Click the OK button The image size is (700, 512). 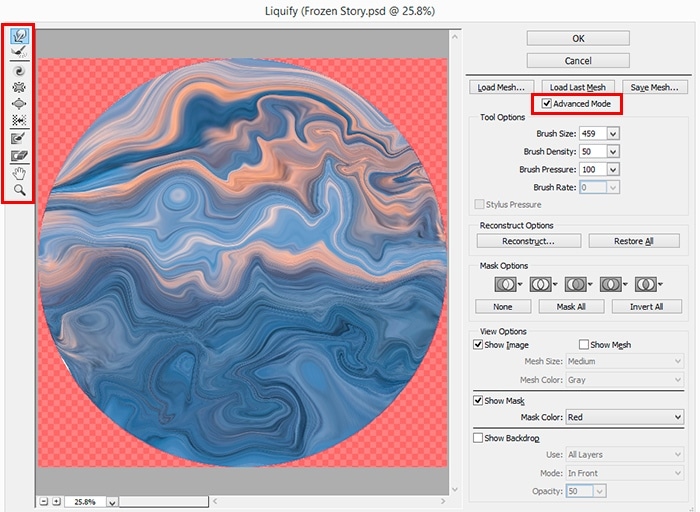coord(578,38)
